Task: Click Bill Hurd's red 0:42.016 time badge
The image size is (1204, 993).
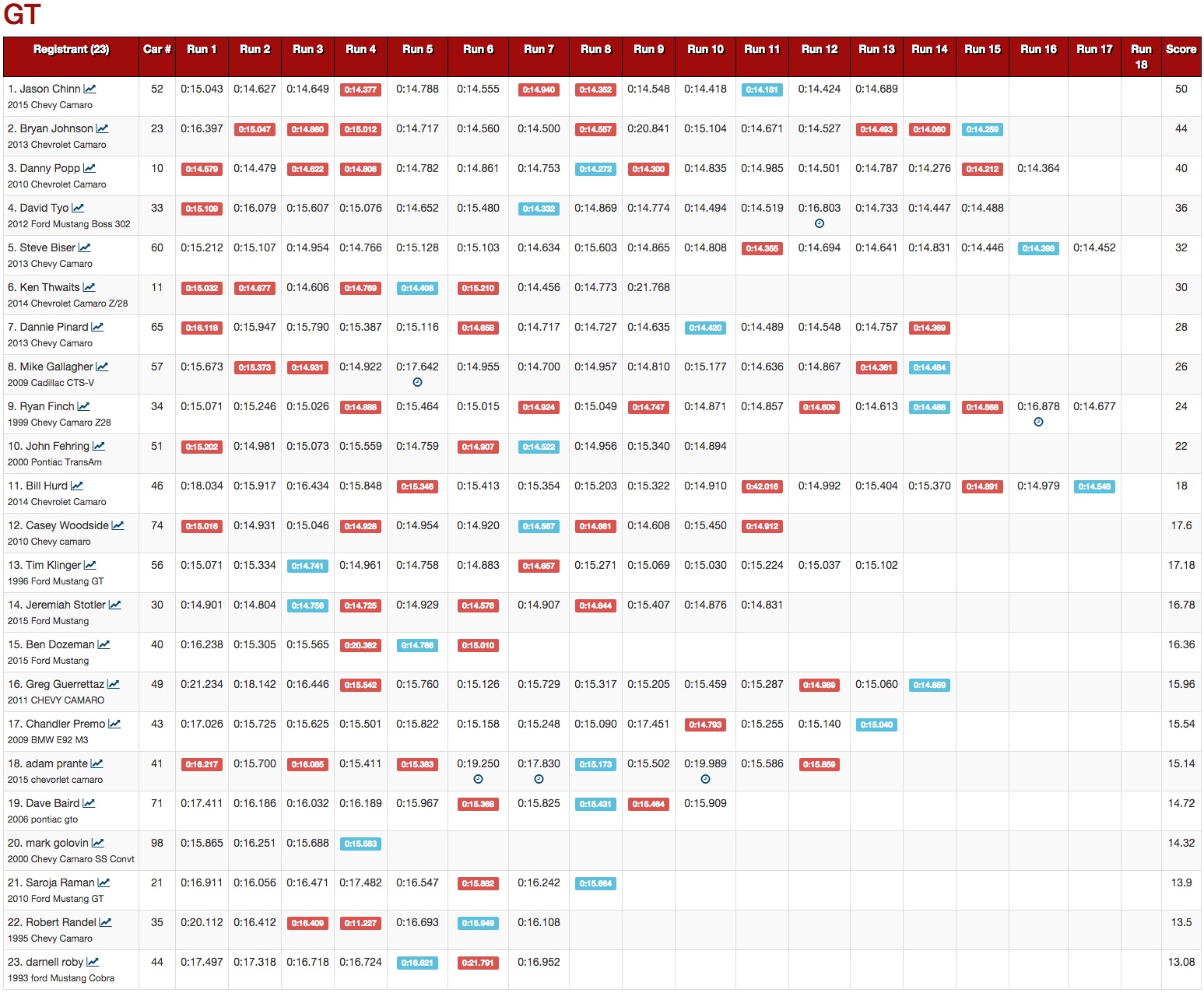Action: click(762, 487)
